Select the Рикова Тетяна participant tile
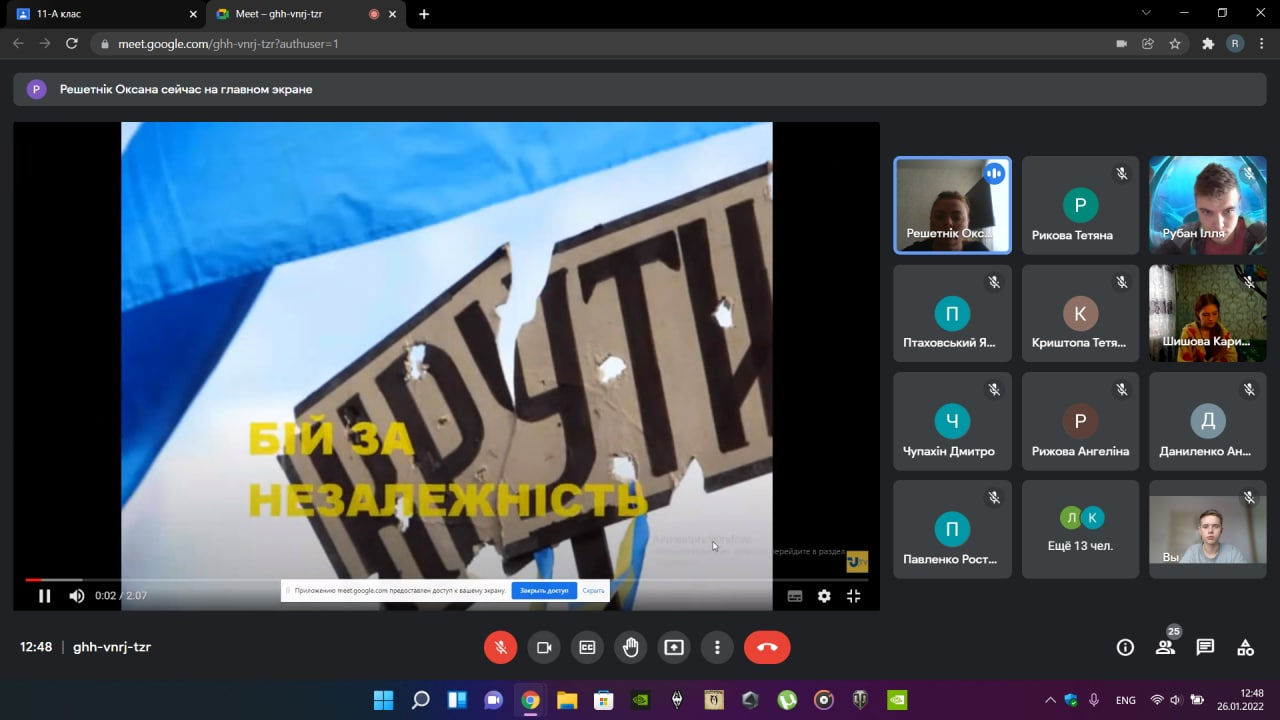 1080,205
